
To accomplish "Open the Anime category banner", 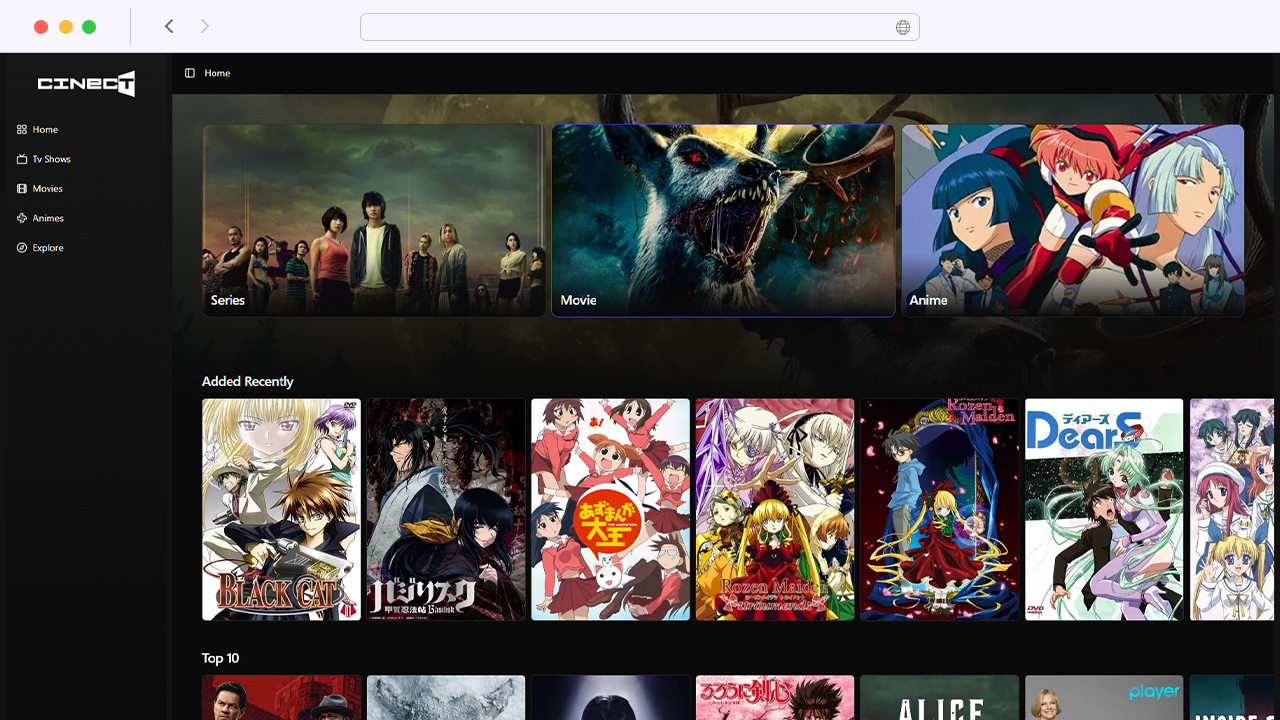I will point(1072,220).
